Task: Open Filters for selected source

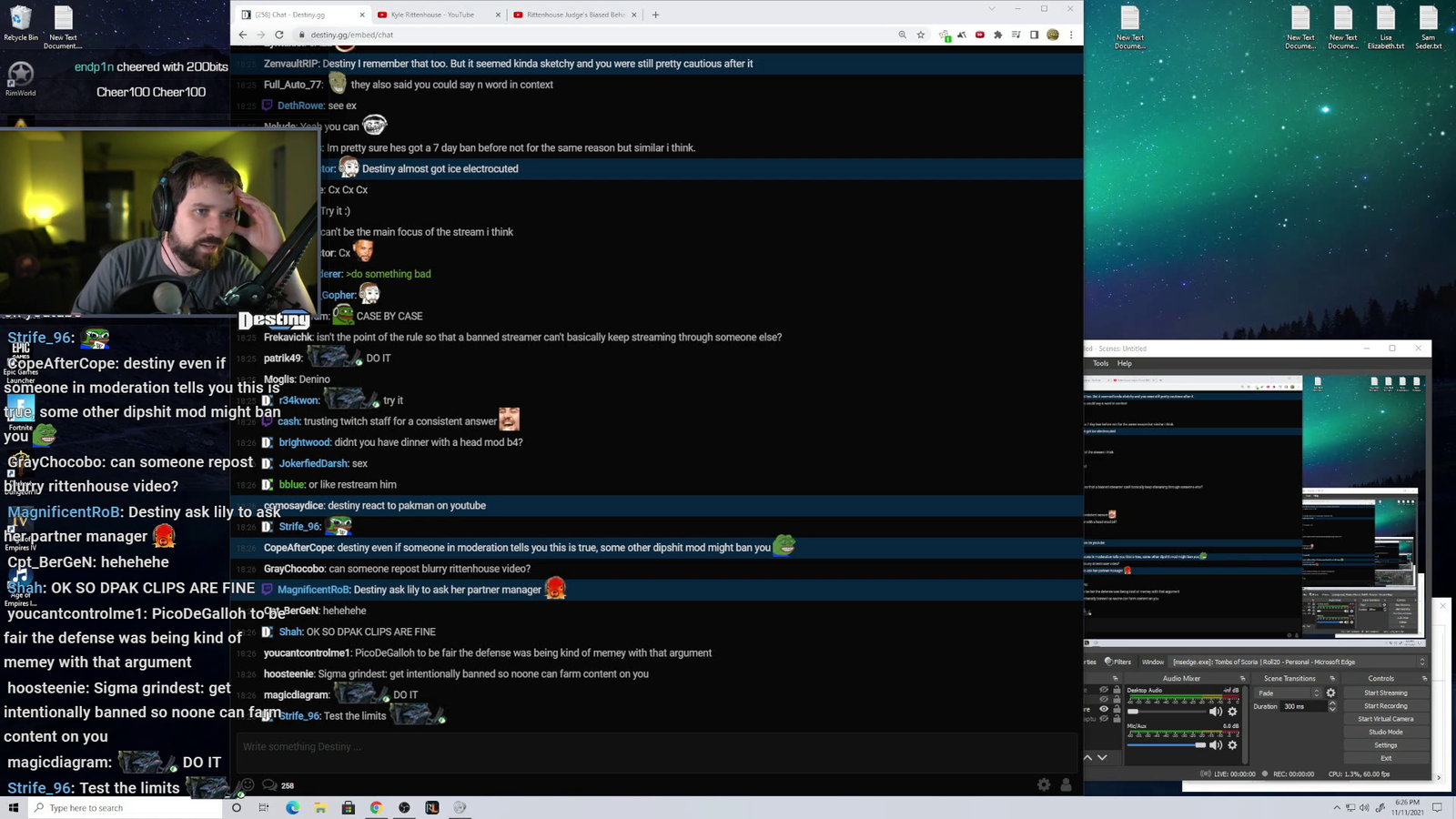Action: pos(1117,662)
